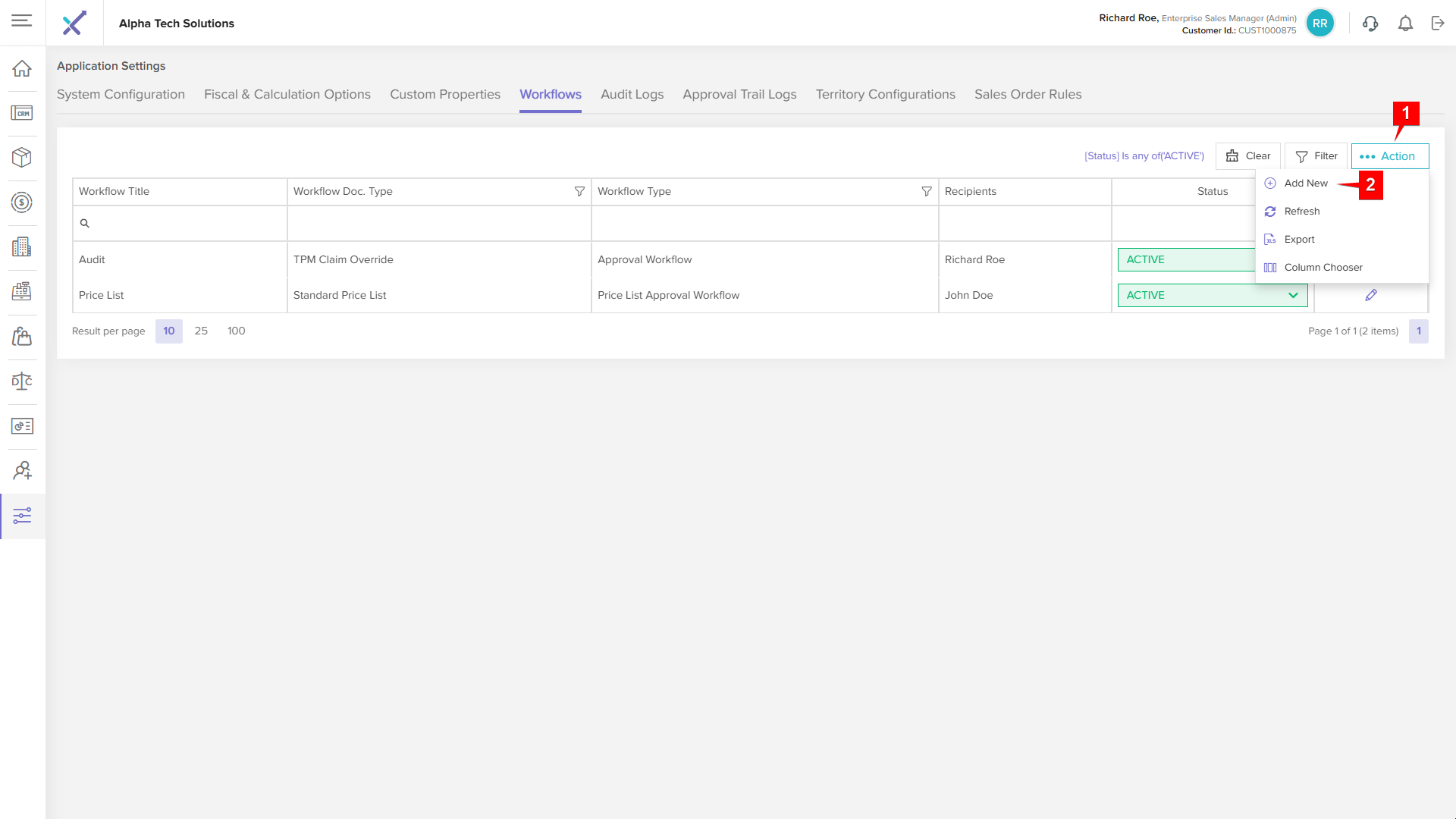Image resolution: width=1456 pixels, height=819 pixels.
Task: Click the support headset icon
Action: tap(1370, 24)
